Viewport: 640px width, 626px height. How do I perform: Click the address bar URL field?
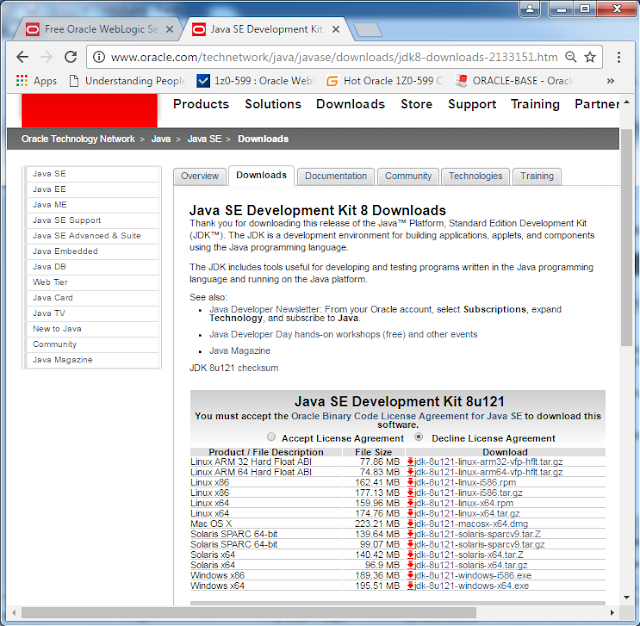[x=334, y=57]
